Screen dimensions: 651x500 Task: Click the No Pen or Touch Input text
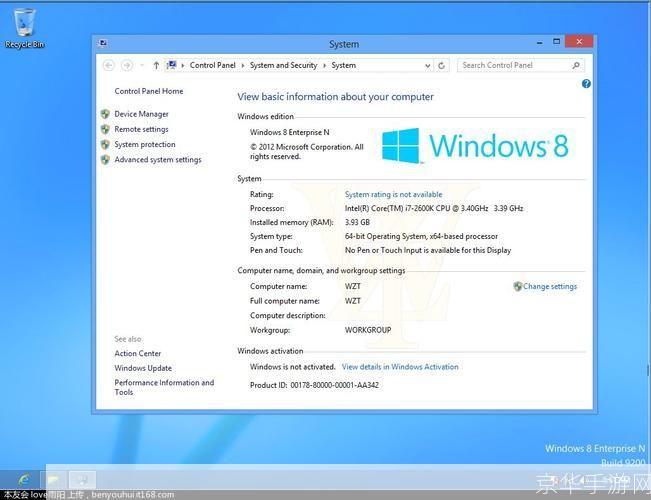pyautogui.click(x=428, y=250)
